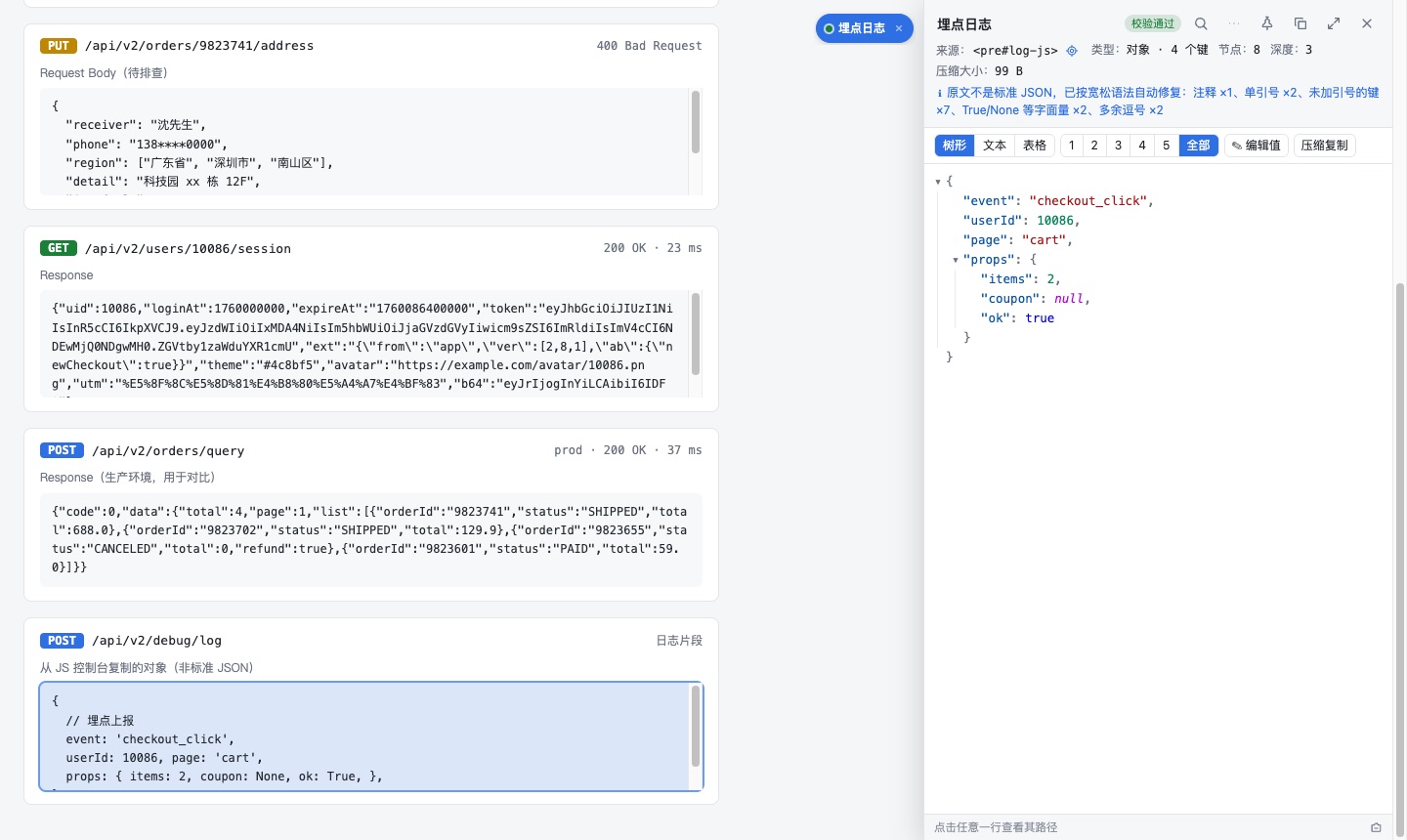Select the "userId" row in the tree
Screen dimensions: 1407x840
pyautogui.click(x=1158, y=221)
